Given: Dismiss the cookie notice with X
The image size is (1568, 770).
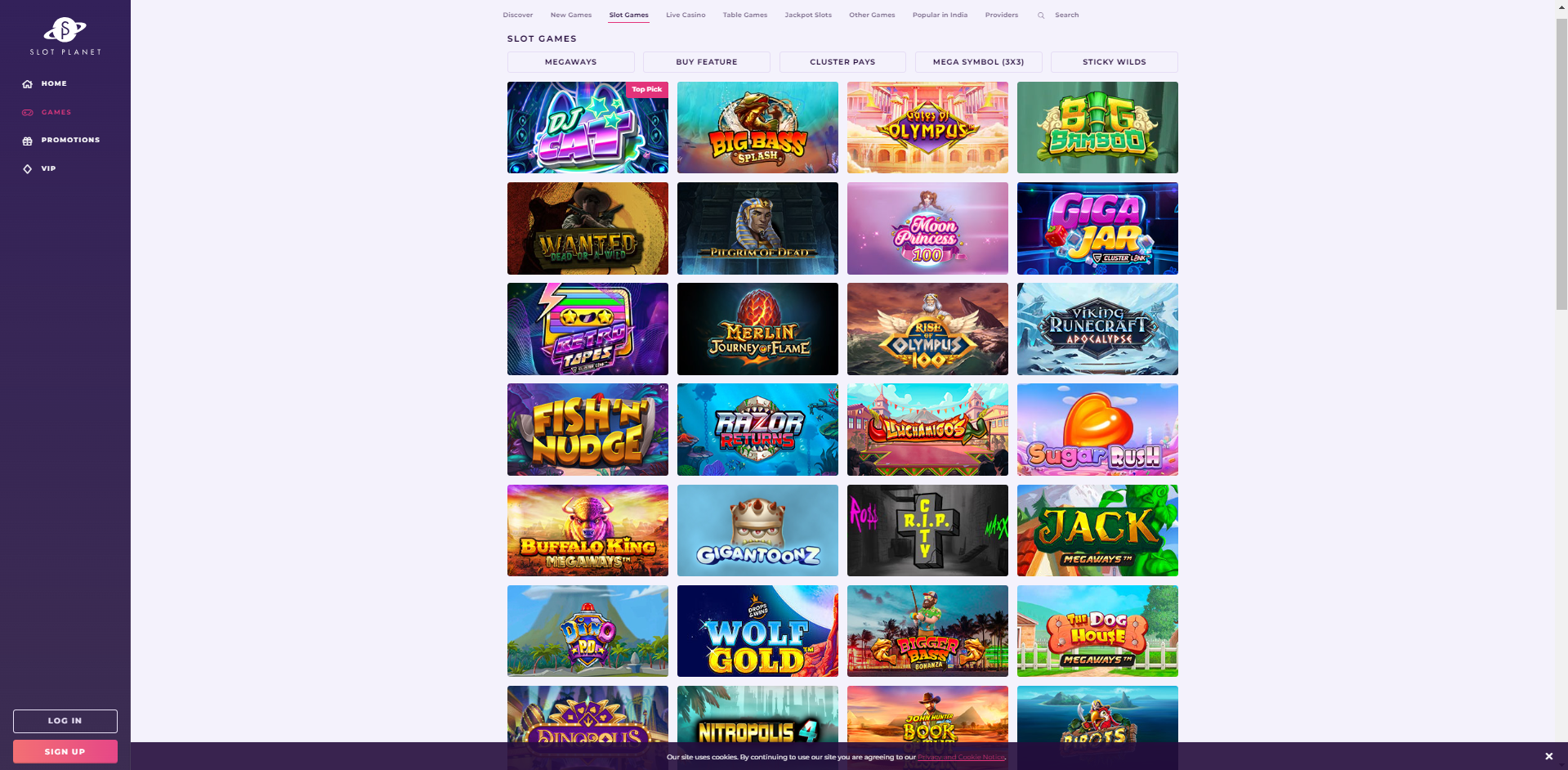Looking at the screenshot, I should point(1548,756).
